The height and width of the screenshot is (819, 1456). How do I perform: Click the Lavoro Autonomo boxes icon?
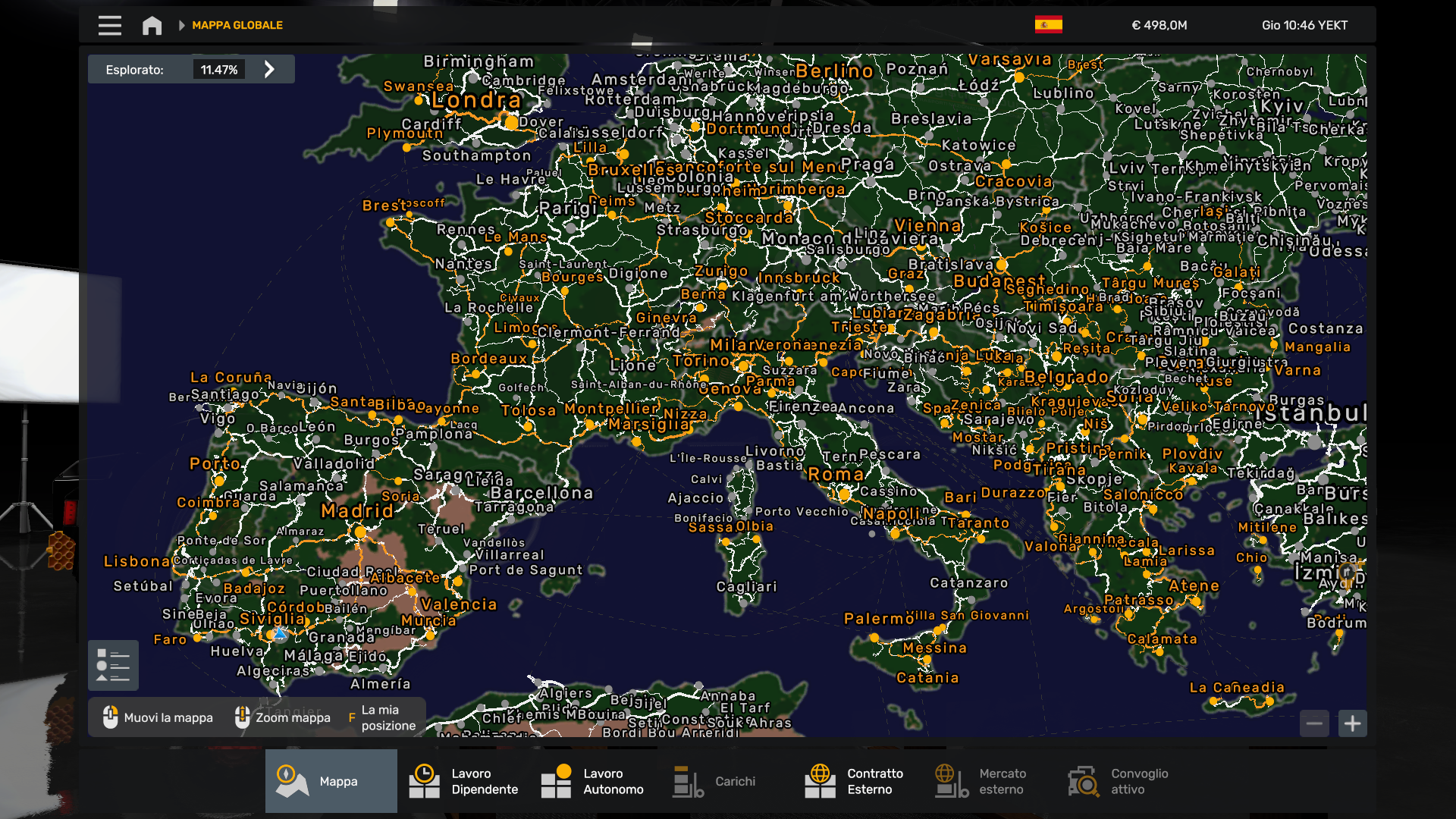tap(556, 781)
